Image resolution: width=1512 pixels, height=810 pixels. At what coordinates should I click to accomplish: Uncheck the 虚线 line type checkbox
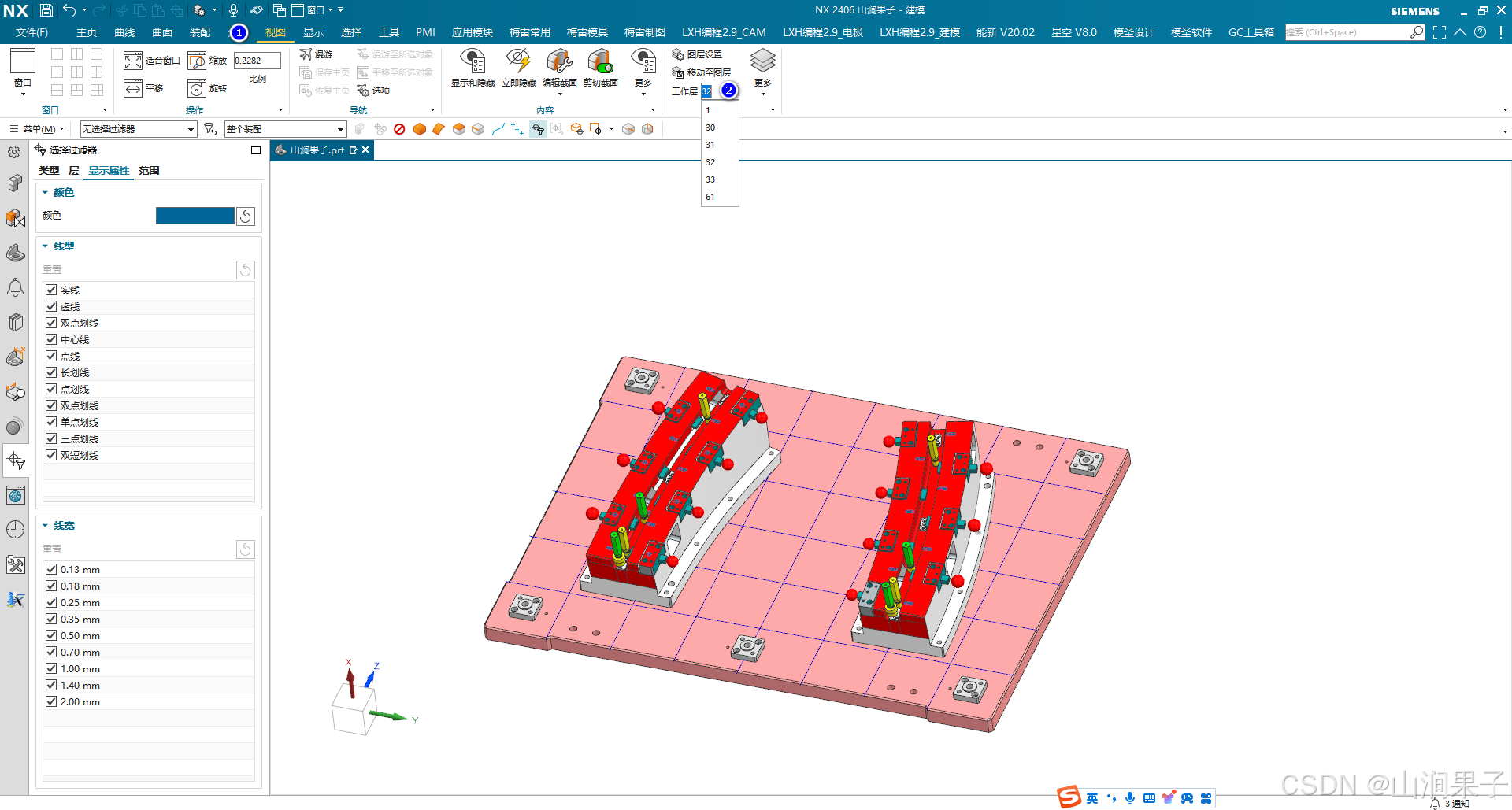[x=51, y=306]
